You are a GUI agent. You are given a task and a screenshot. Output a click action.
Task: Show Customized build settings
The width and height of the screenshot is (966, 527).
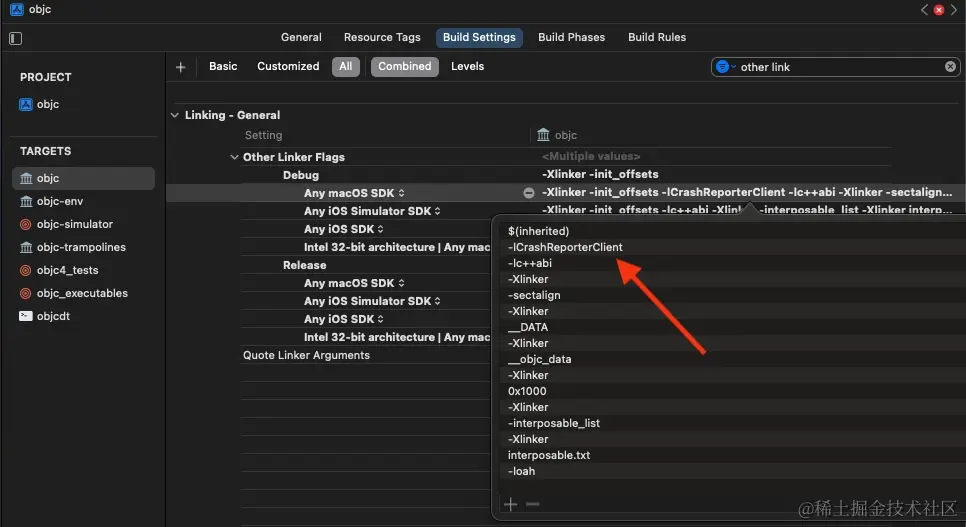(288, 66)
